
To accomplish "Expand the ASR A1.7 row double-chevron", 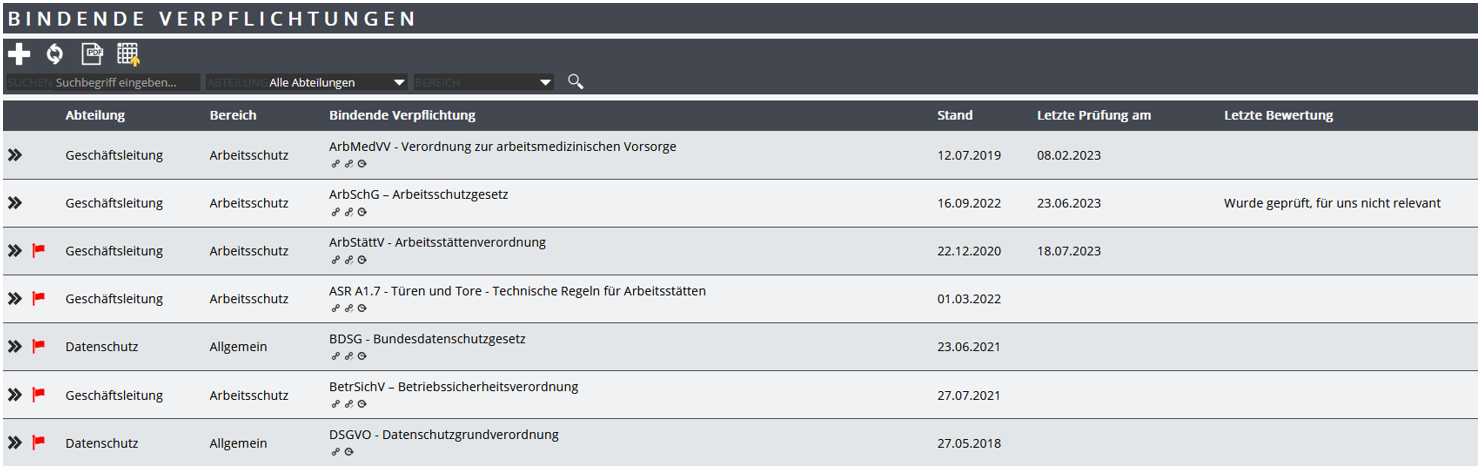I will [x=14, y=299].
